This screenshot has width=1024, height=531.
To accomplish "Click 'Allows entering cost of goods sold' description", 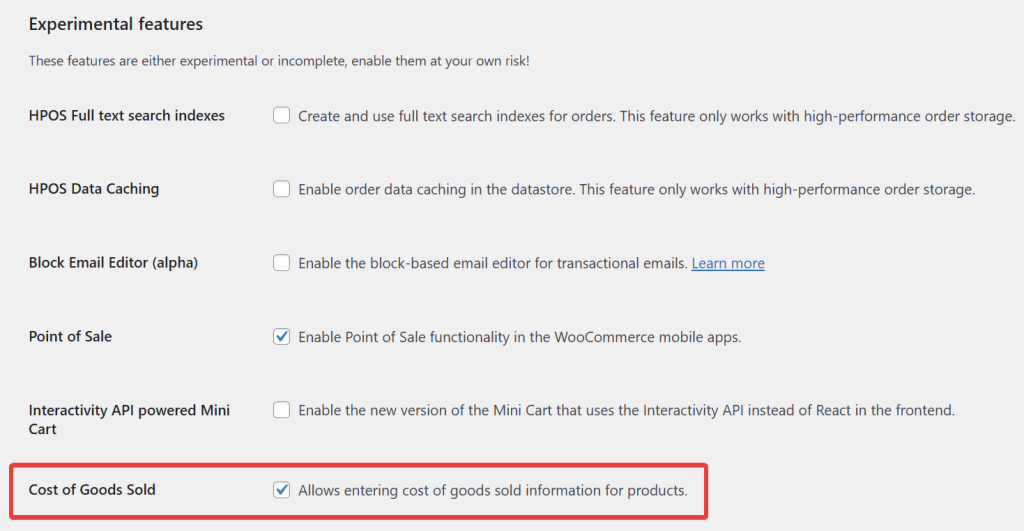I will tap(493, 490).
